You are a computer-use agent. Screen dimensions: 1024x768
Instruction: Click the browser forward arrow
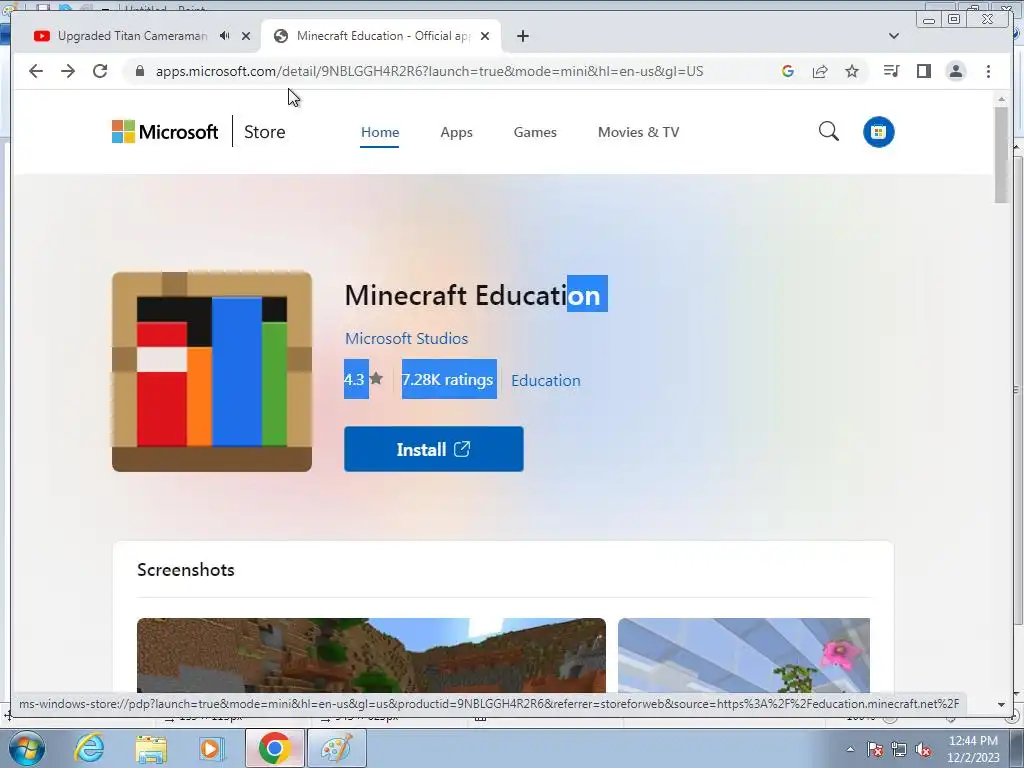(x=68, y=71)
